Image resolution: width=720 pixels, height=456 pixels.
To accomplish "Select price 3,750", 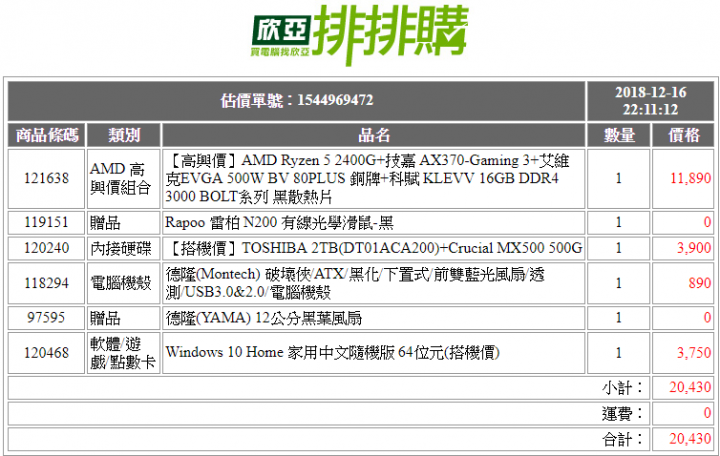I will [x=694, y=353].
